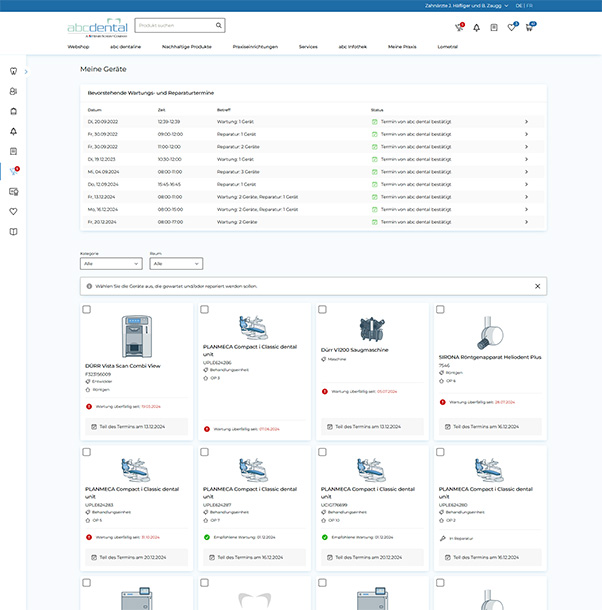Open the book icon in left sidebar

point(14,231)
